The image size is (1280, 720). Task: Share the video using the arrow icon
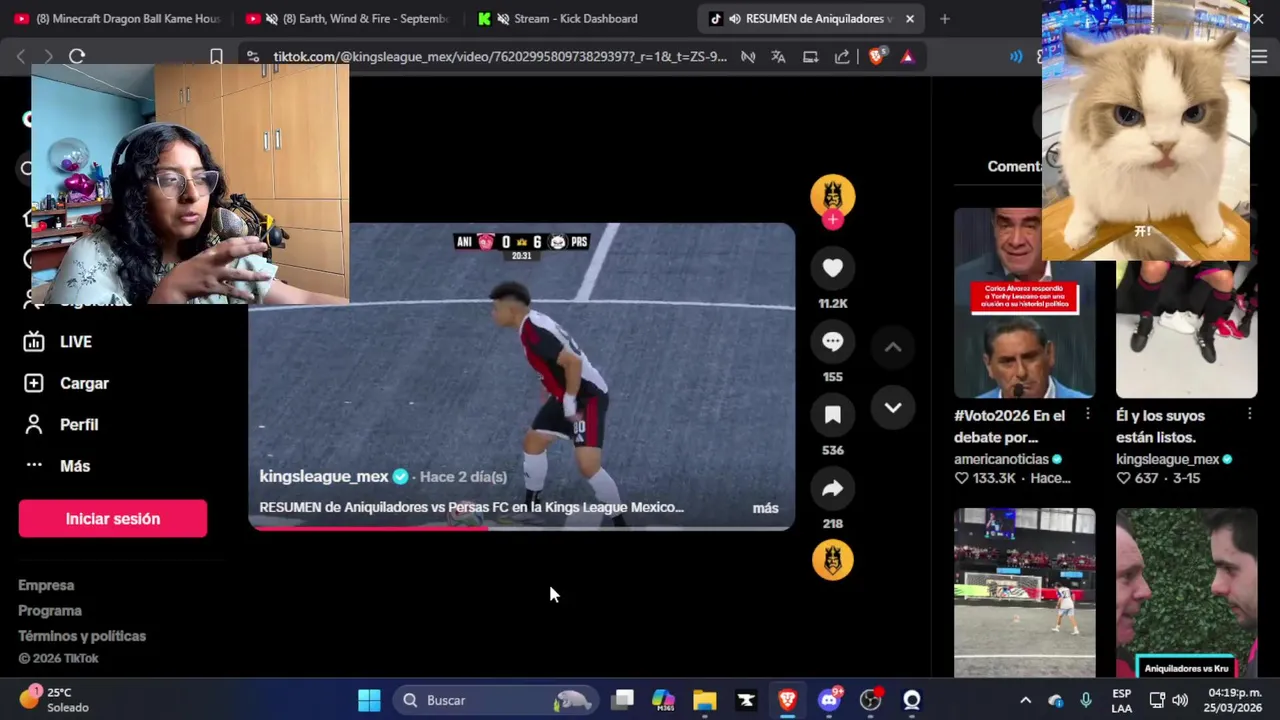point(832,488)
